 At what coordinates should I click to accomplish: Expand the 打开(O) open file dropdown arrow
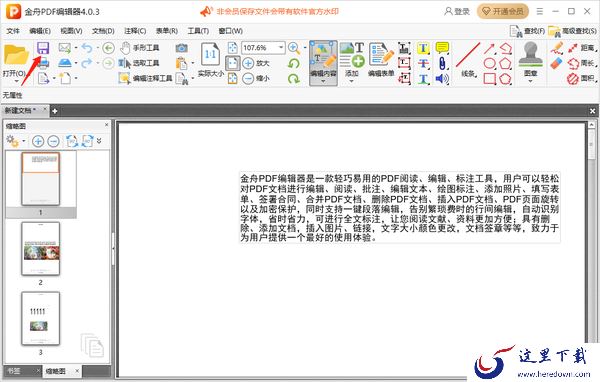(x=16, y=81)
